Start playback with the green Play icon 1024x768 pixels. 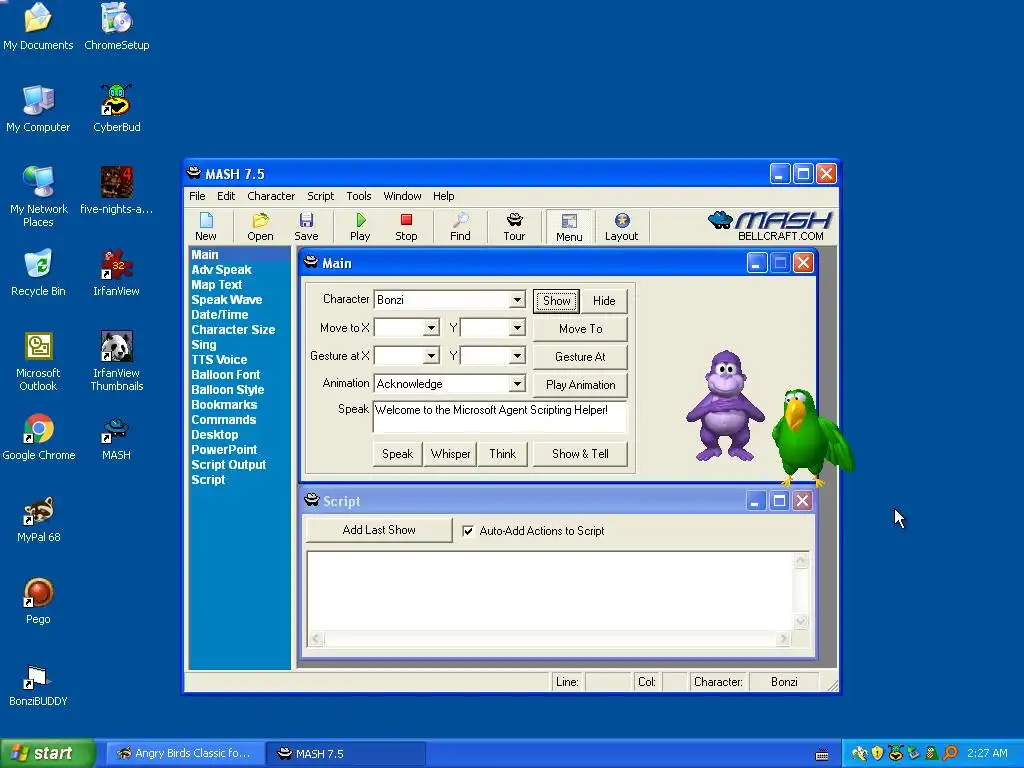360,227
